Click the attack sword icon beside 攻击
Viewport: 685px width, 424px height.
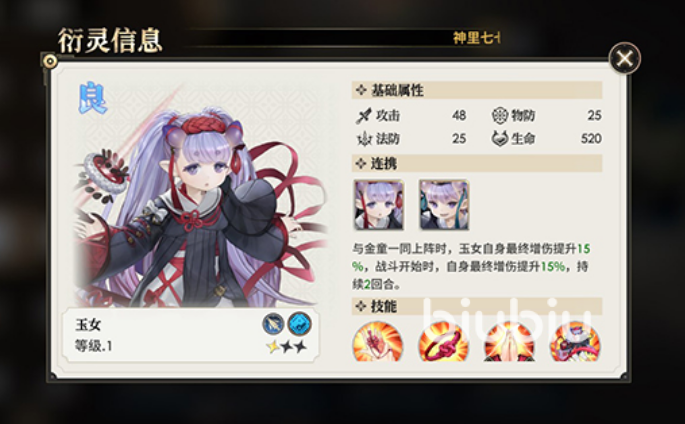click(x=363, y=116)
